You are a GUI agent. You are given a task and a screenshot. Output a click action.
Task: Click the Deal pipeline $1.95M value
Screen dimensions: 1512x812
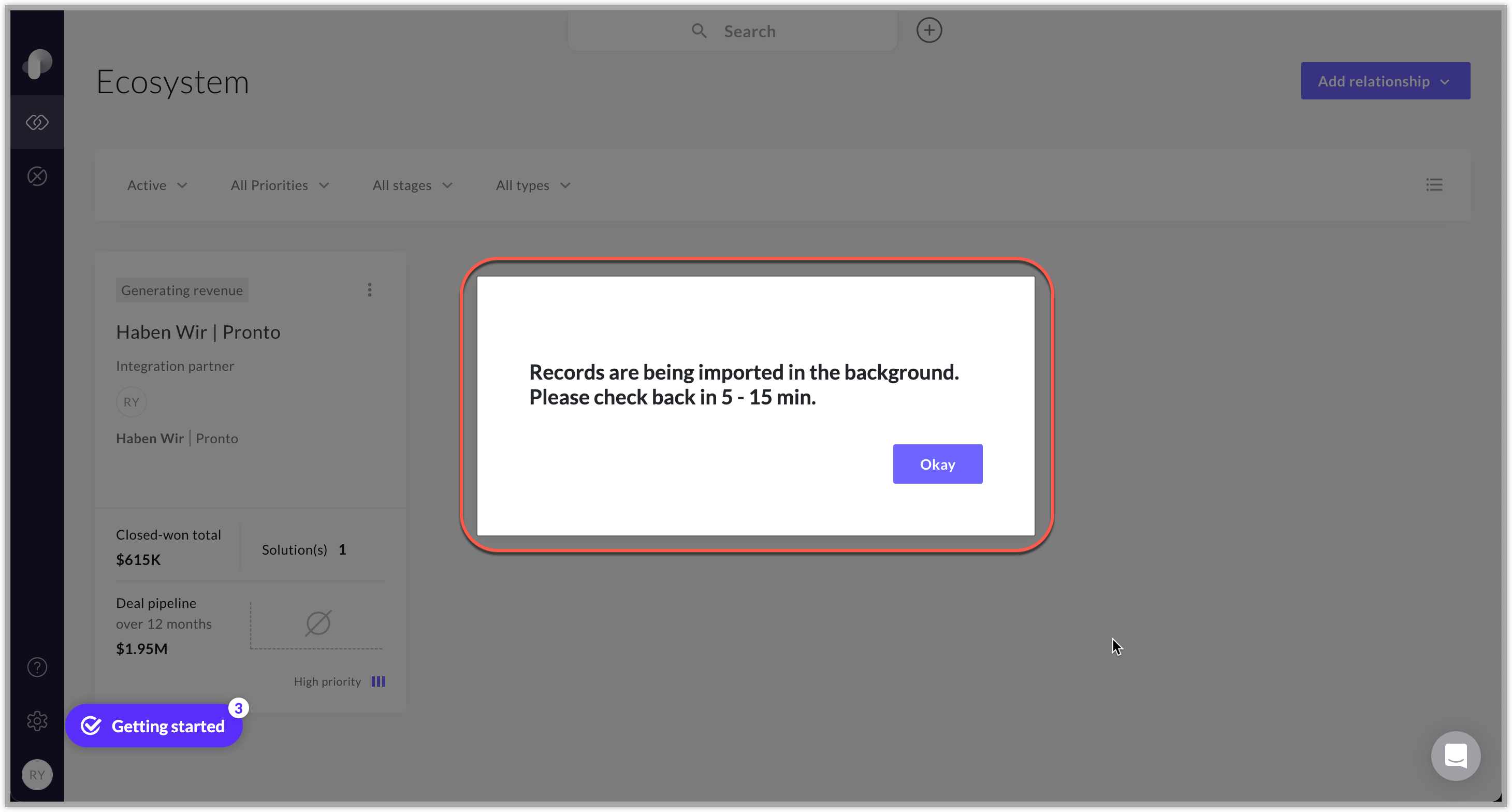pos(141,649)
